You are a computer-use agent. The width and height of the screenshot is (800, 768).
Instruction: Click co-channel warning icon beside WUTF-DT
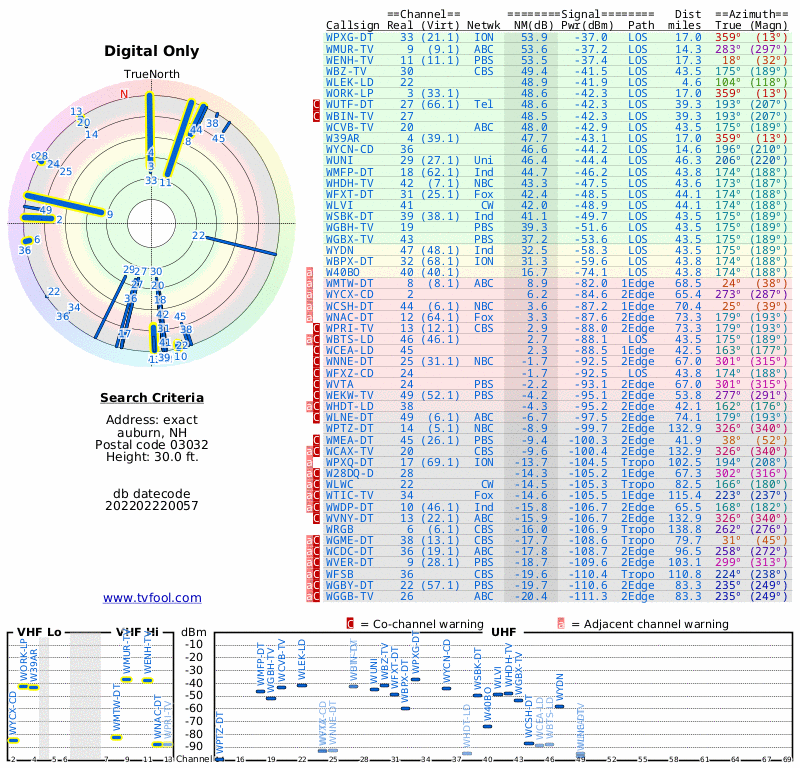(316, 105)
